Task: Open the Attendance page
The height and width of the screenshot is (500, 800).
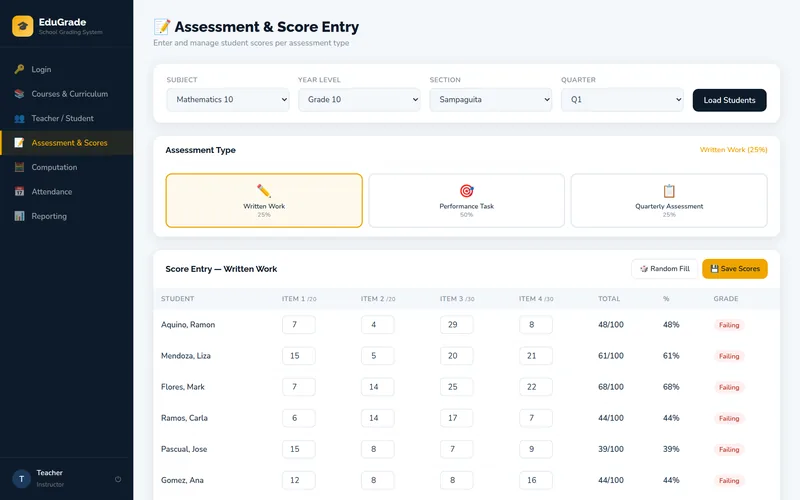Action: [x=66, y=192]
